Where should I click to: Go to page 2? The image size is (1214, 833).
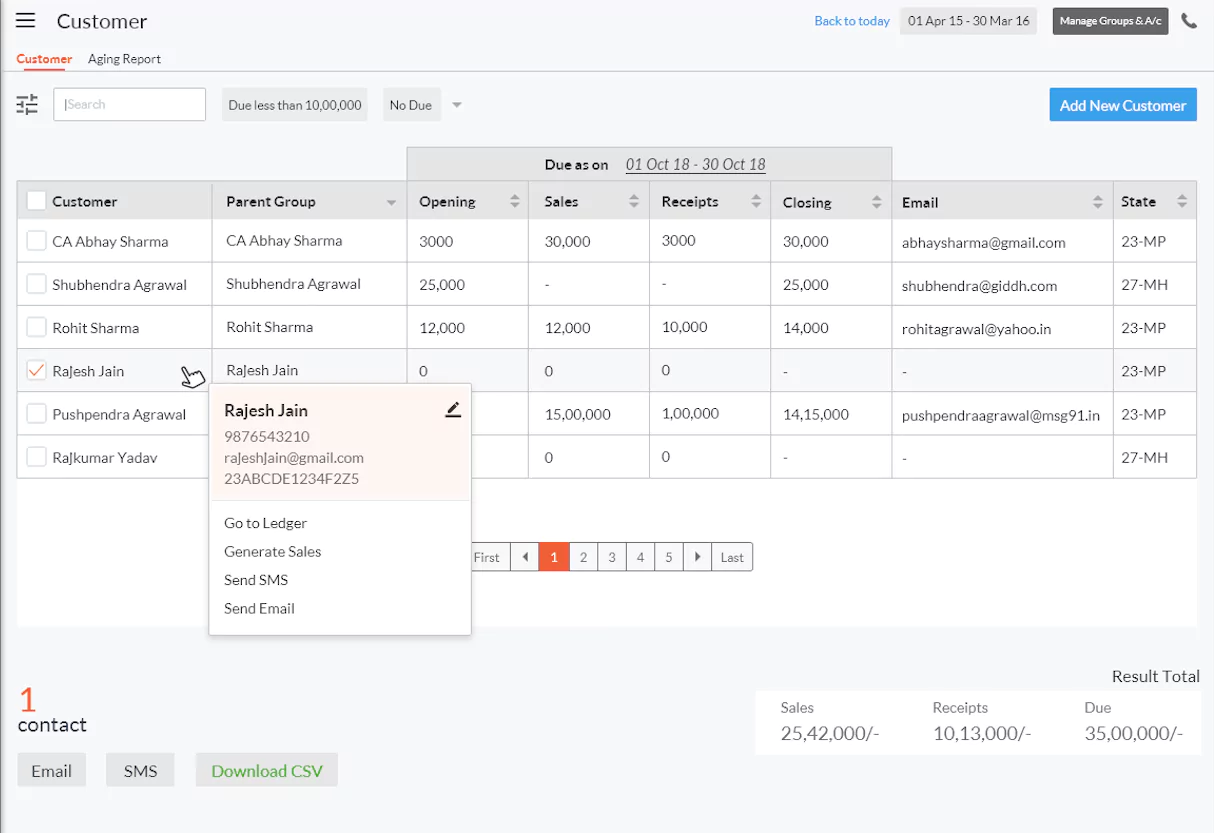(583, 557)
